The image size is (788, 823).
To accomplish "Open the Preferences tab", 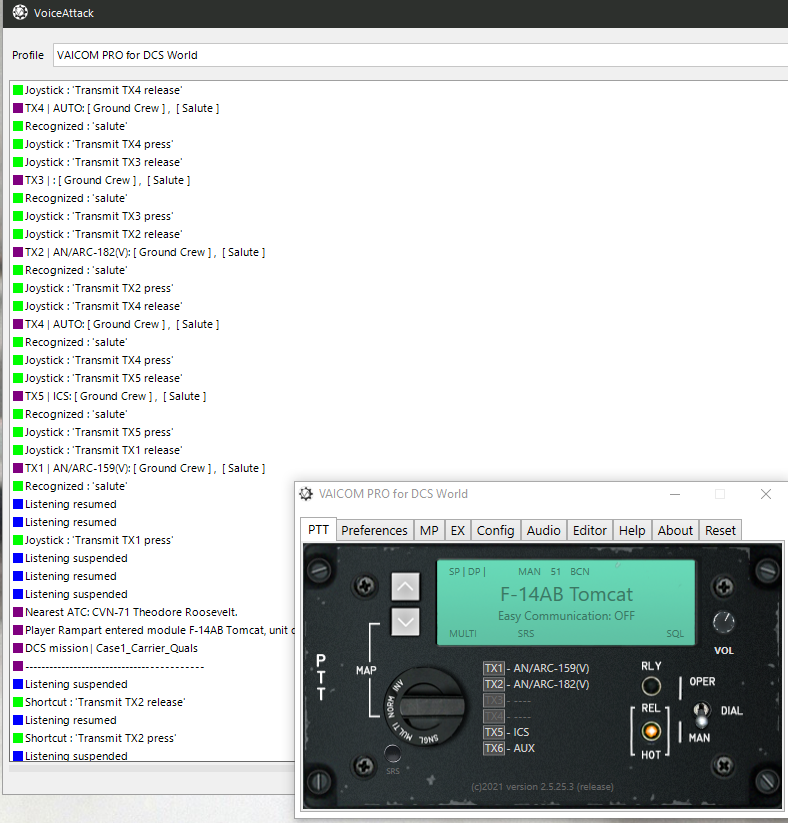I will click(374, 531).
